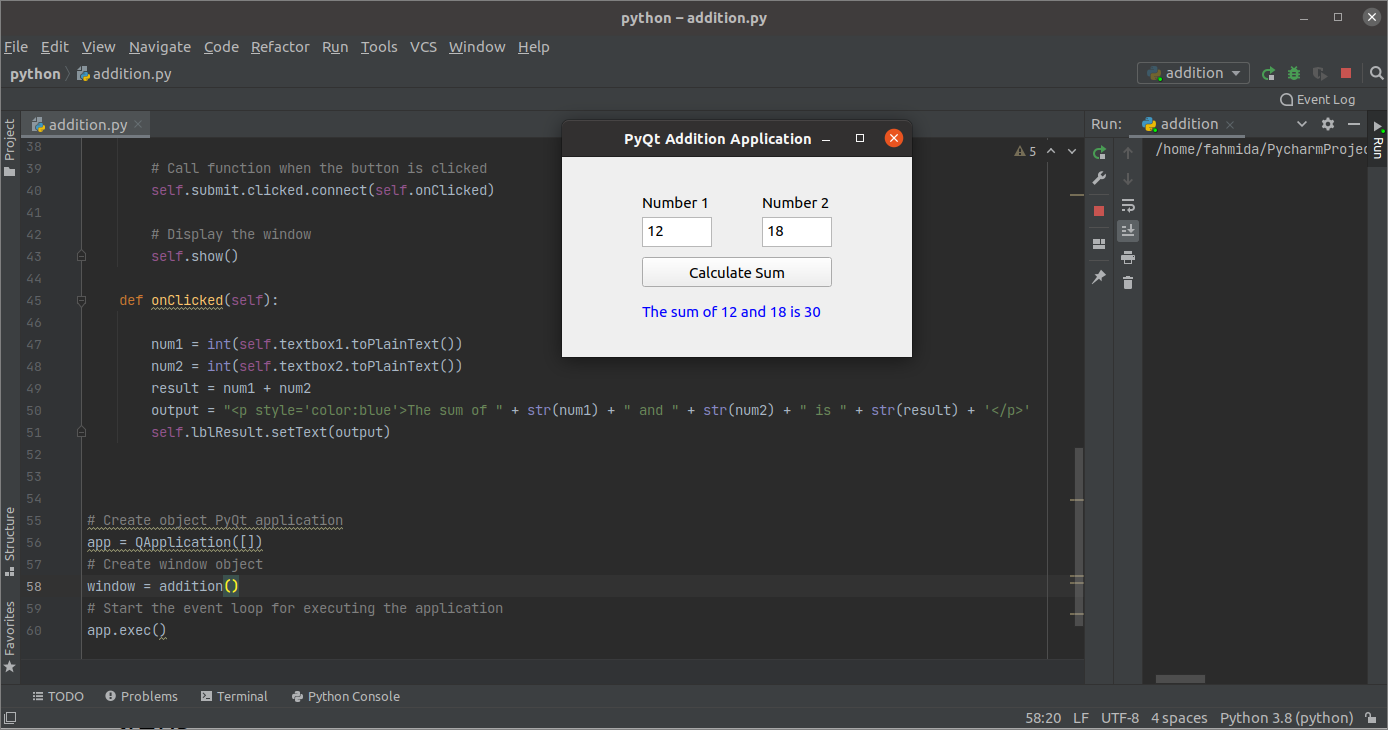
Task: Click the trash icon to clear output
Action: (1128, 283)
